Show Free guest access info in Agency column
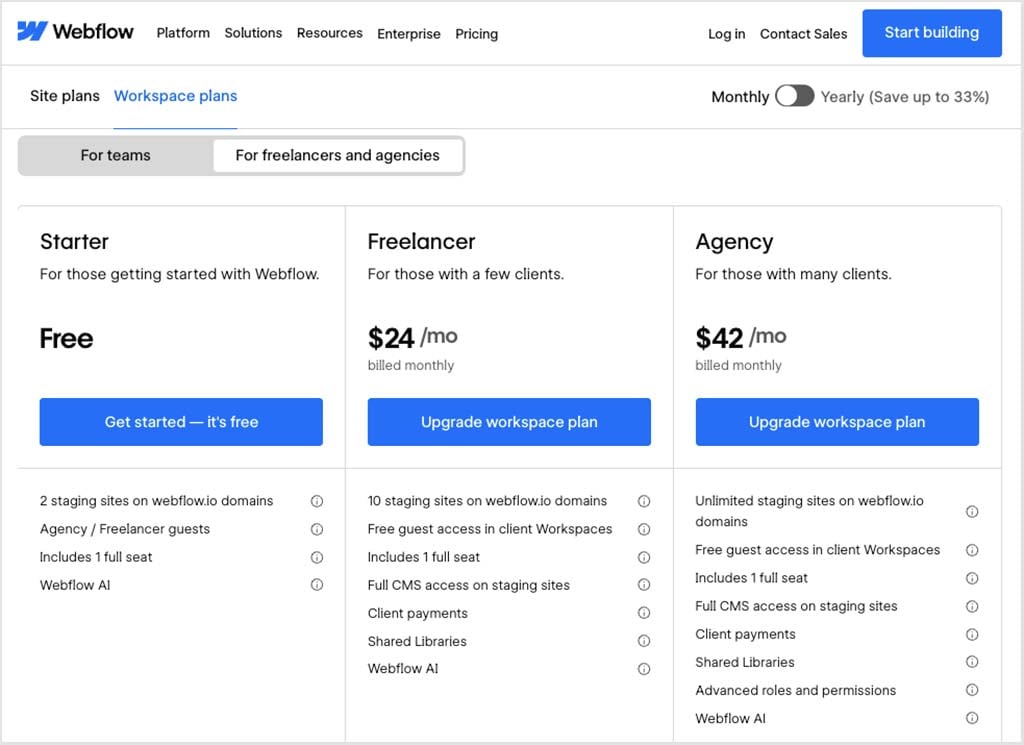Image resolution: width=1024 pixels, height=745 pixels. pos(972,550)
